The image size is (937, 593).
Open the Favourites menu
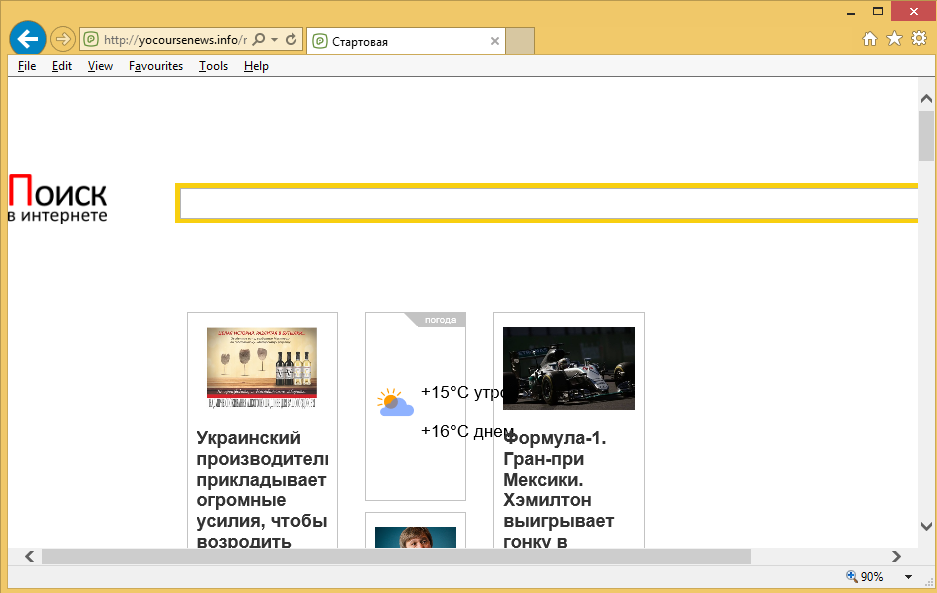point(156,66)
